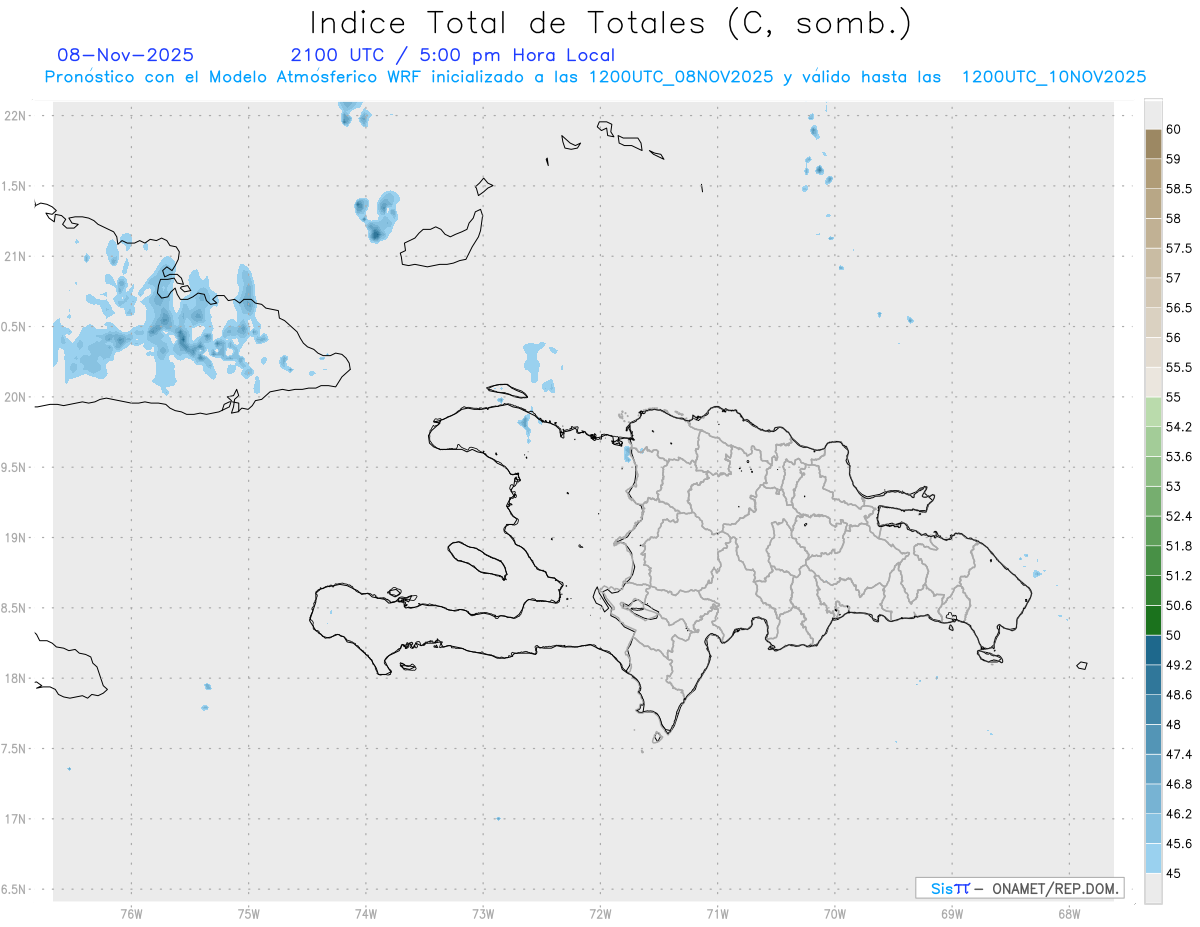Select the darkest brown color band between 59 and 60

tap(1153, 144)
